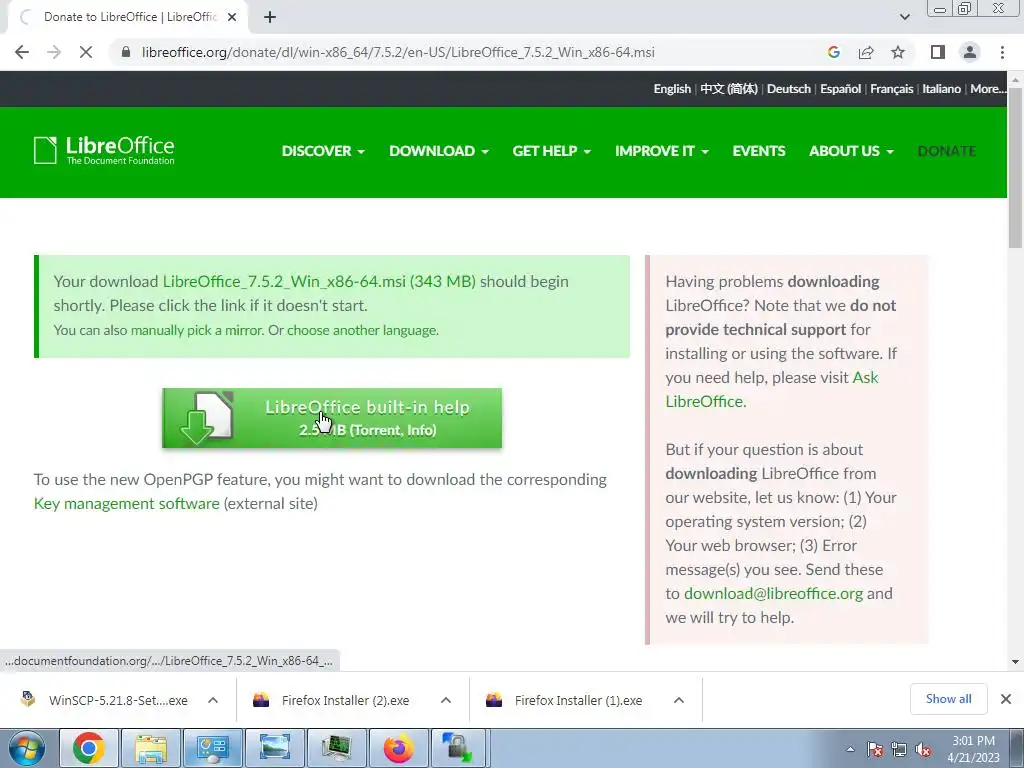Open the taskbar clock 3:01 PM
Screen dimensions: 1024x768
(x=974, y=749)
